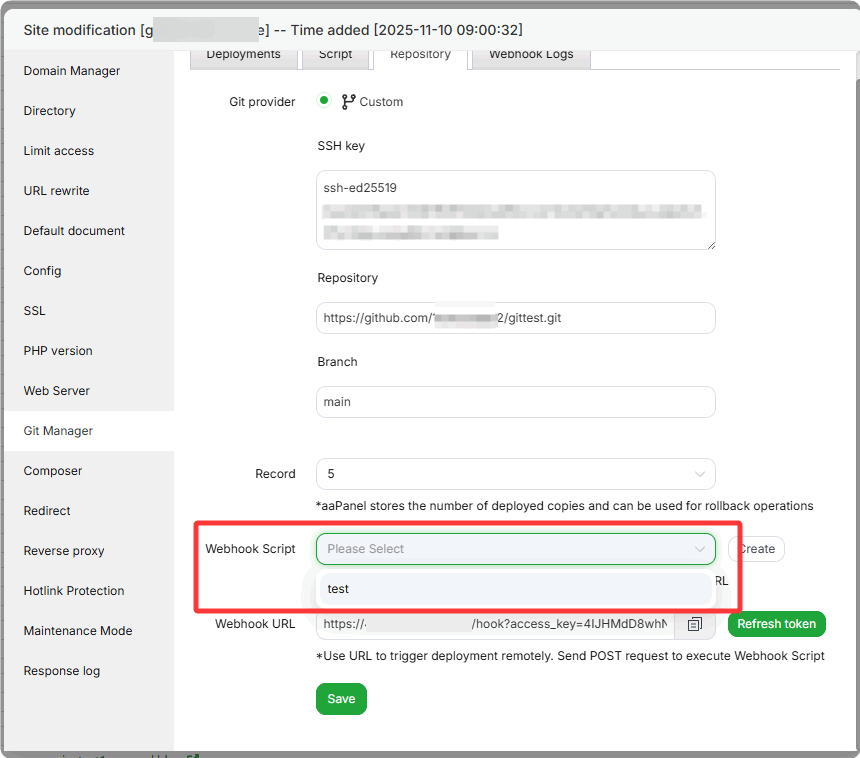
Task: Open Redirect settings
Action: tap(47, 511)
